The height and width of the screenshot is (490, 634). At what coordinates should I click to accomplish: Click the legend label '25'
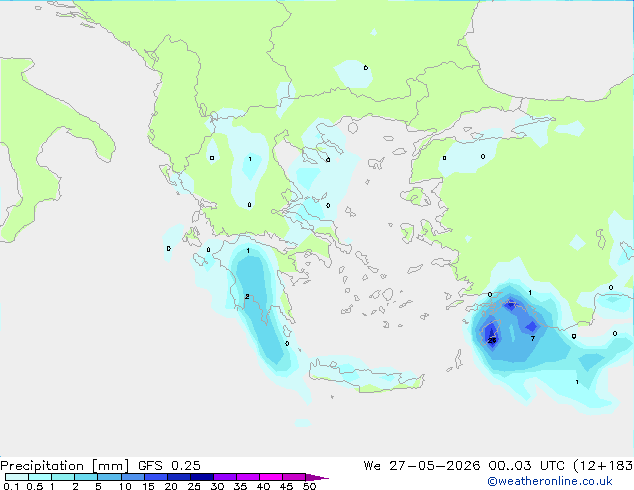pos(194,486)
